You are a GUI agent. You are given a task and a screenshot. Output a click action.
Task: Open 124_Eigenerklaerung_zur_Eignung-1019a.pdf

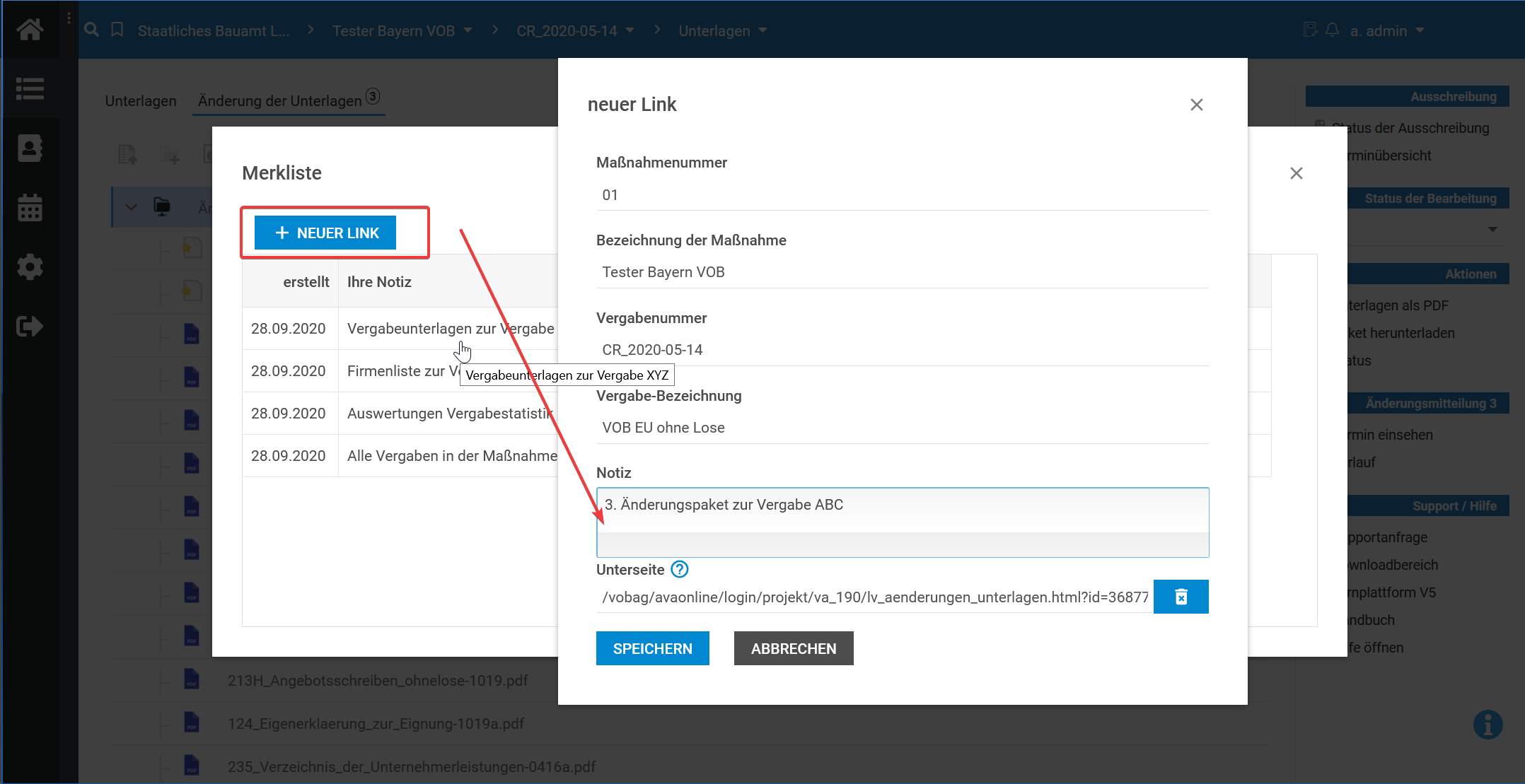coord(376,724)
